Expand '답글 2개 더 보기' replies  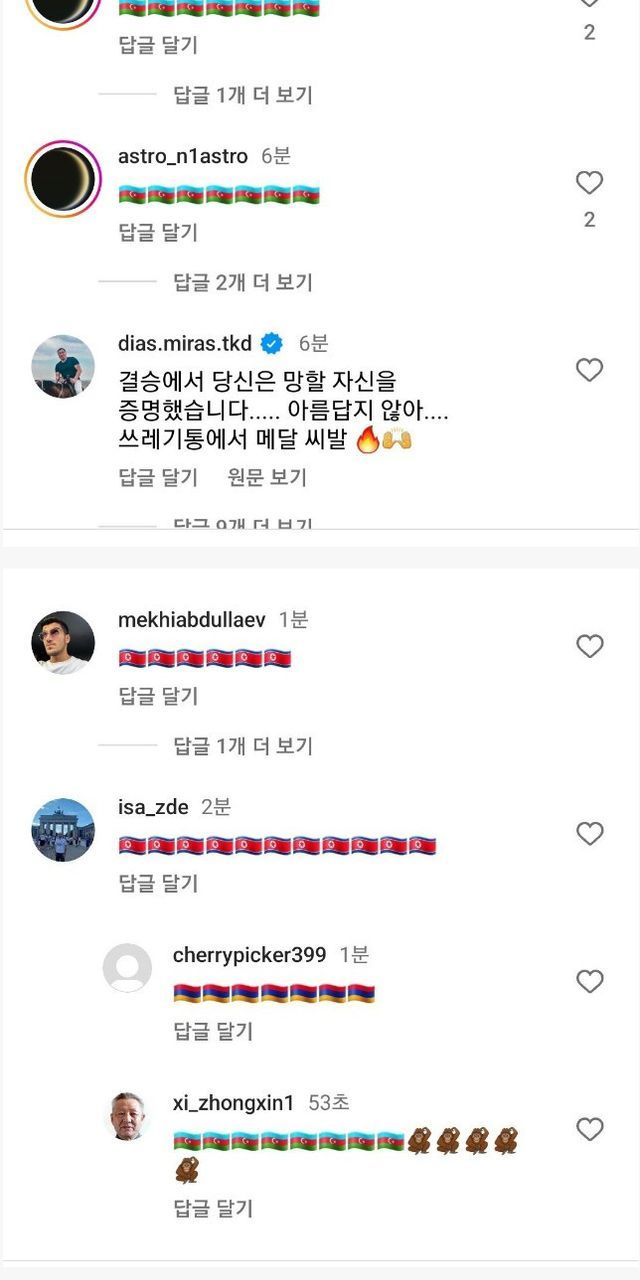[x=243, y=282]
